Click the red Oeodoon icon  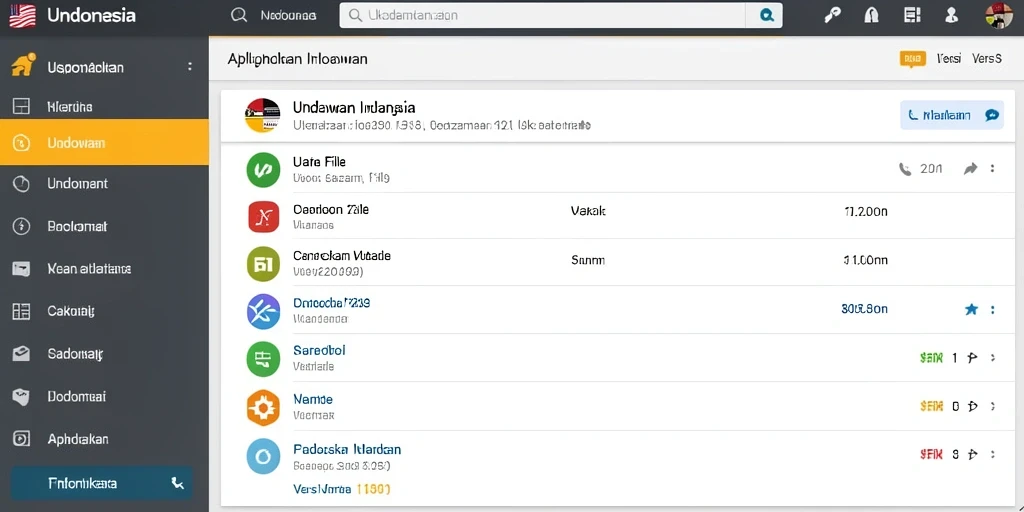tap(264, 217)
